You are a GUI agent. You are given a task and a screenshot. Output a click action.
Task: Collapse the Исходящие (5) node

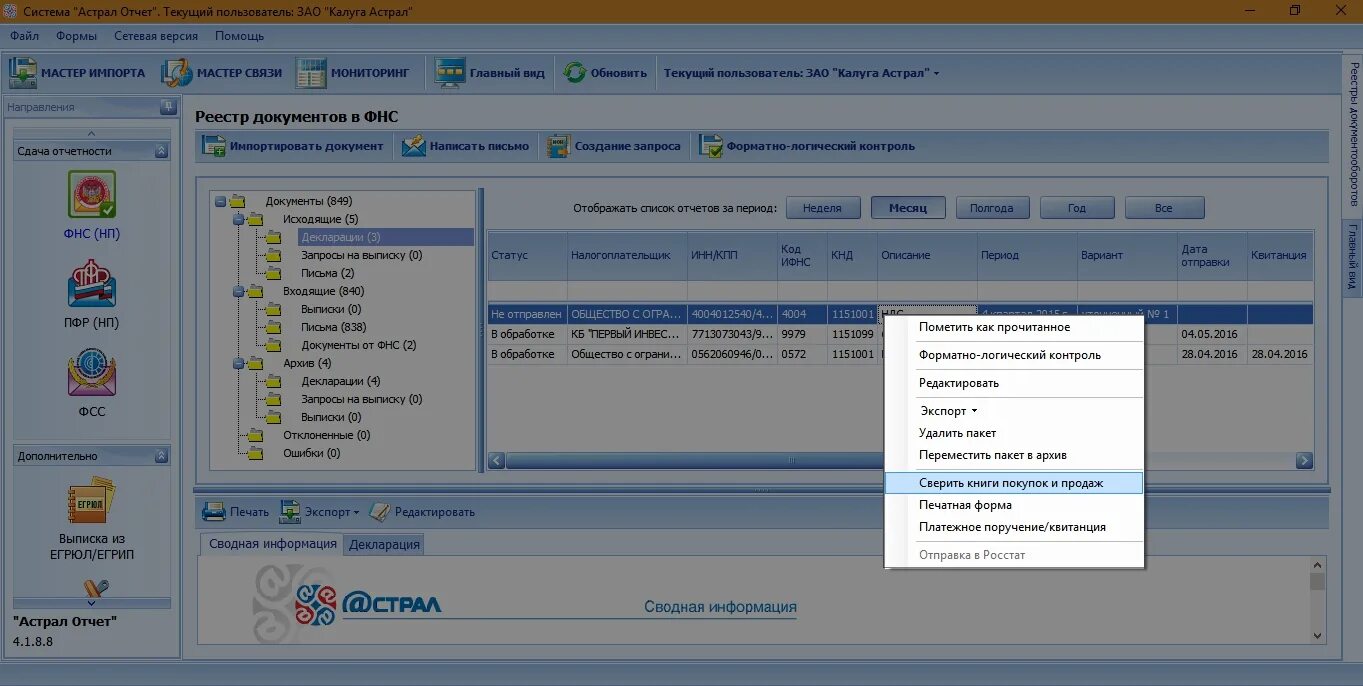point(238,219)
